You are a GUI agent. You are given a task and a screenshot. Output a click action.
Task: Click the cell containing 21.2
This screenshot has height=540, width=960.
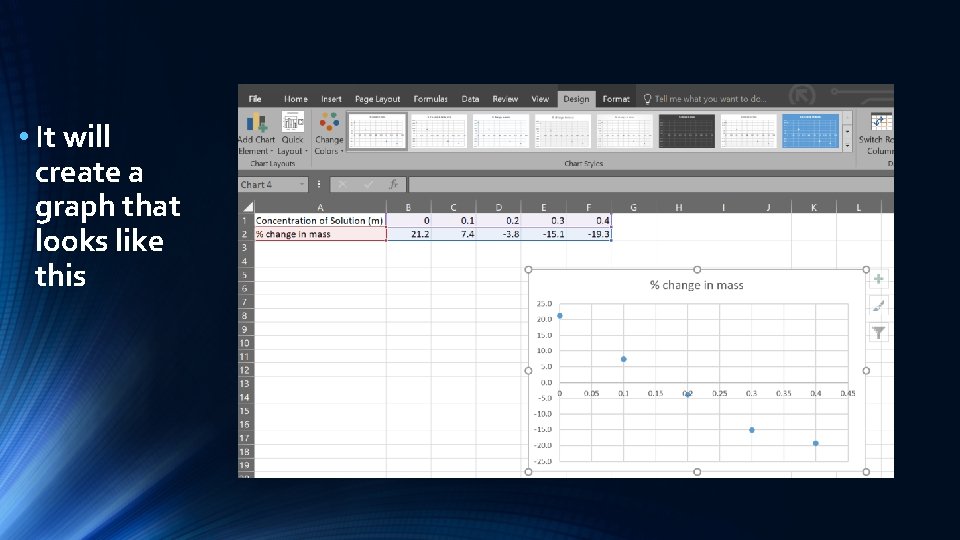coord(408,234)
